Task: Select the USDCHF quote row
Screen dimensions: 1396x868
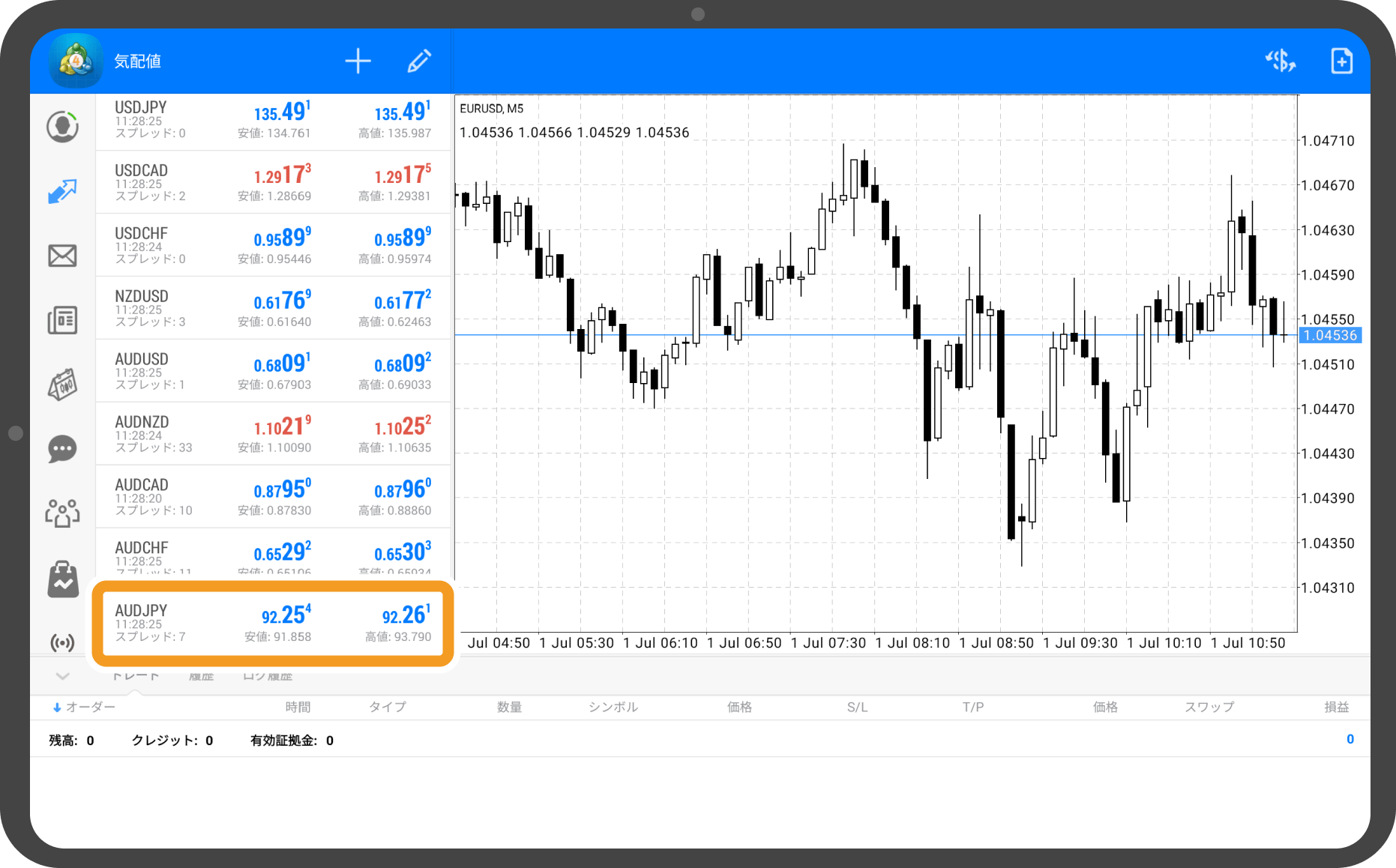Action: click(x=274, y=246)
